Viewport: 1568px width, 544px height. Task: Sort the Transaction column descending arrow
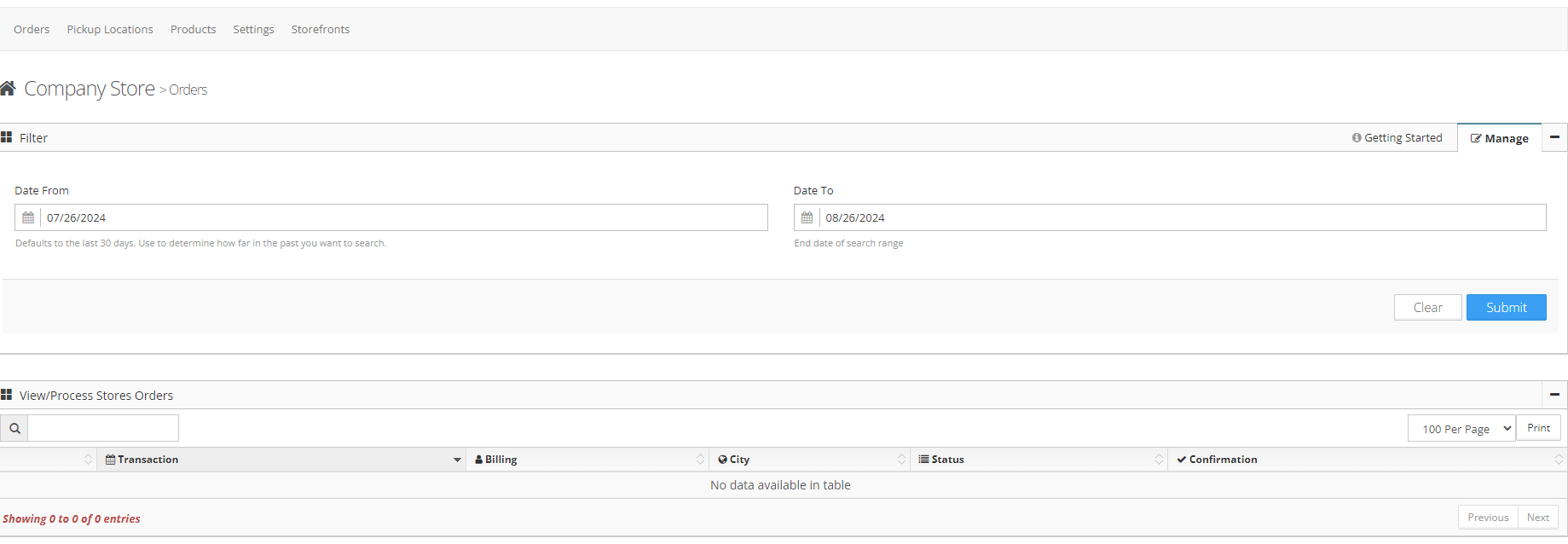pyautogui.click(x=457, y=460)
